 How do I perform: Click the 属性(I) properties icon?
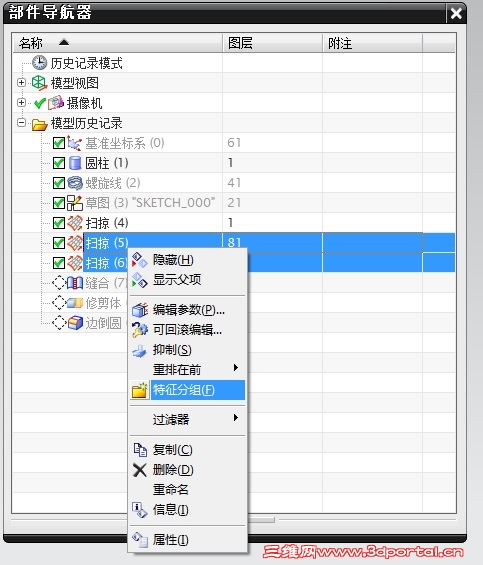click(140, 539)
